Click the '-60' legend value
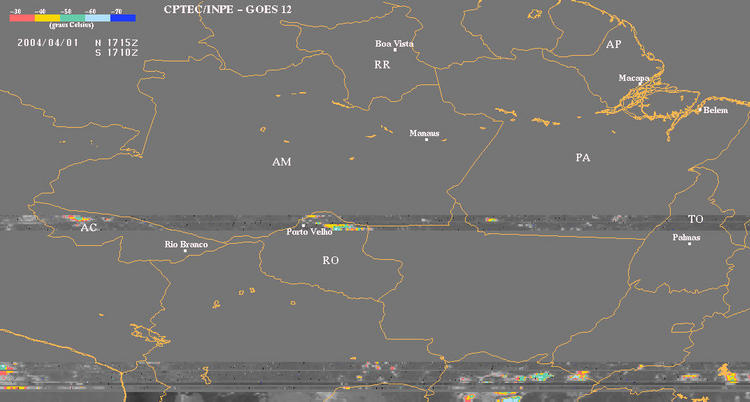The width and height of the screenshot is (750, 402). (x=91, y=11)
